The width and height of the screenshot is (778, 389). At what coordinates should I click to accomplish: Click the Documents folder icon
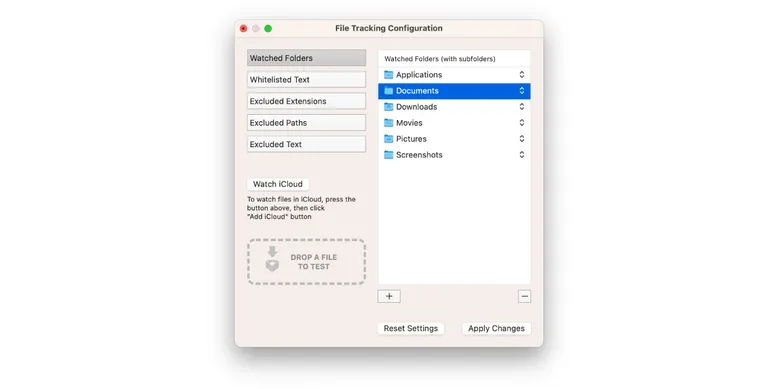389,91
